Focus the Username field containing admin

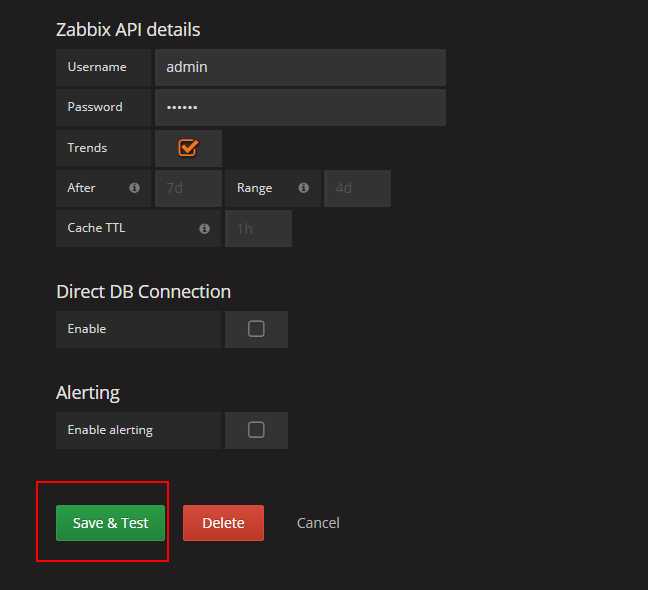click(x=300, y=67)
